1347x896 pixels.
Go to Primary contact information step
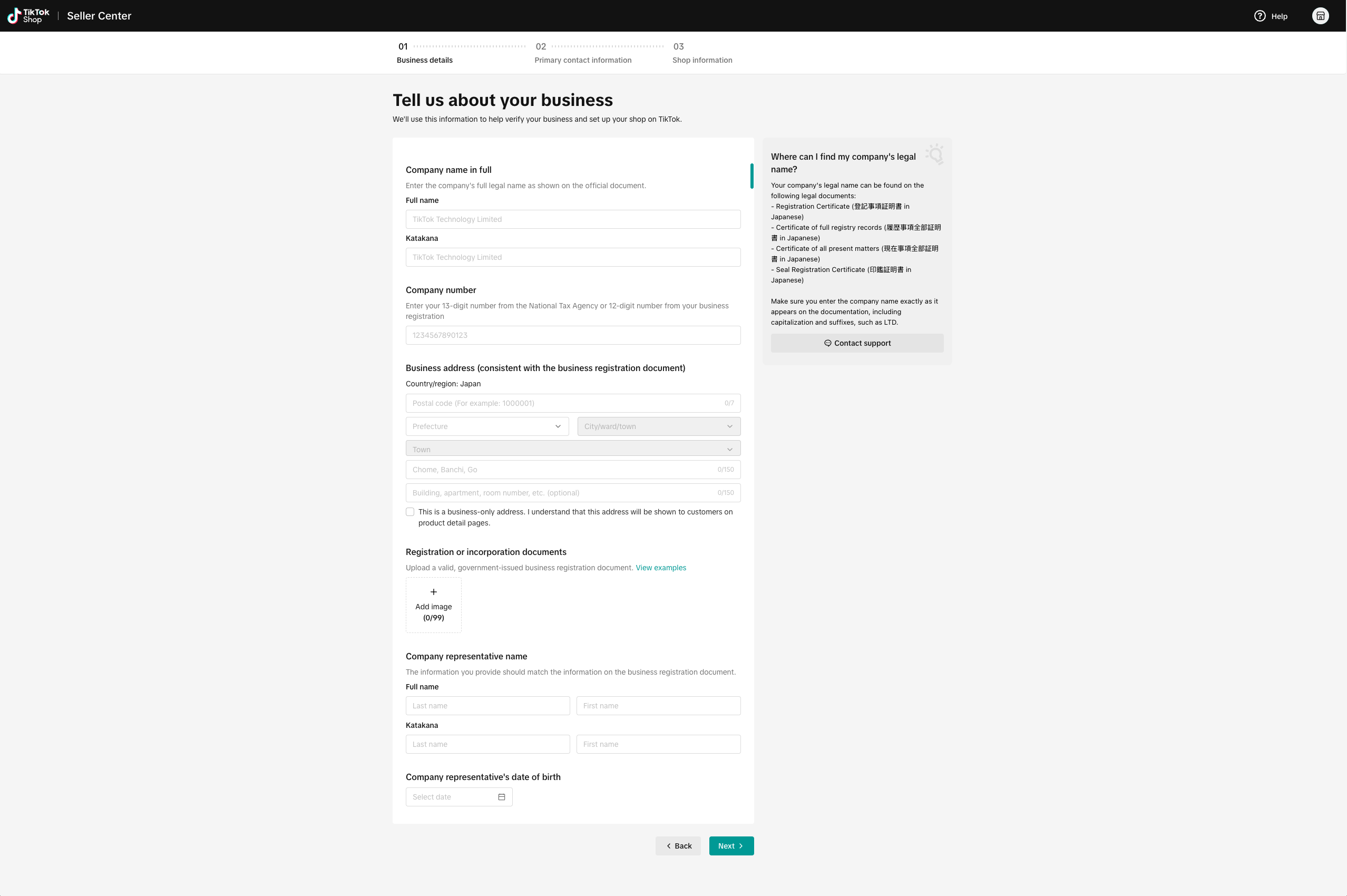[x=583, y=60]
